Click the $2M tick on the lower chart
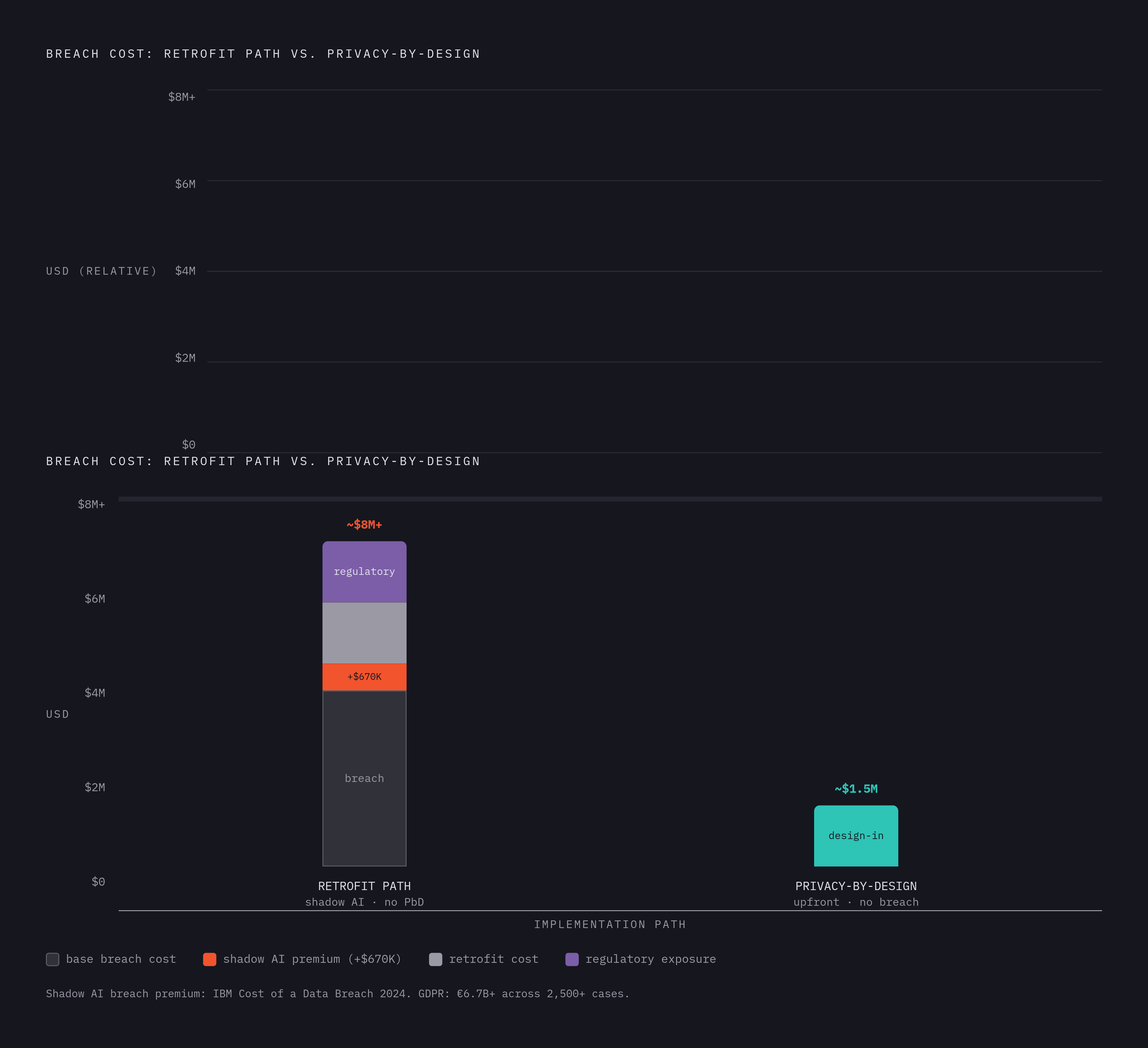This screenshot has width=1148, height=1048. pos(95,787)
